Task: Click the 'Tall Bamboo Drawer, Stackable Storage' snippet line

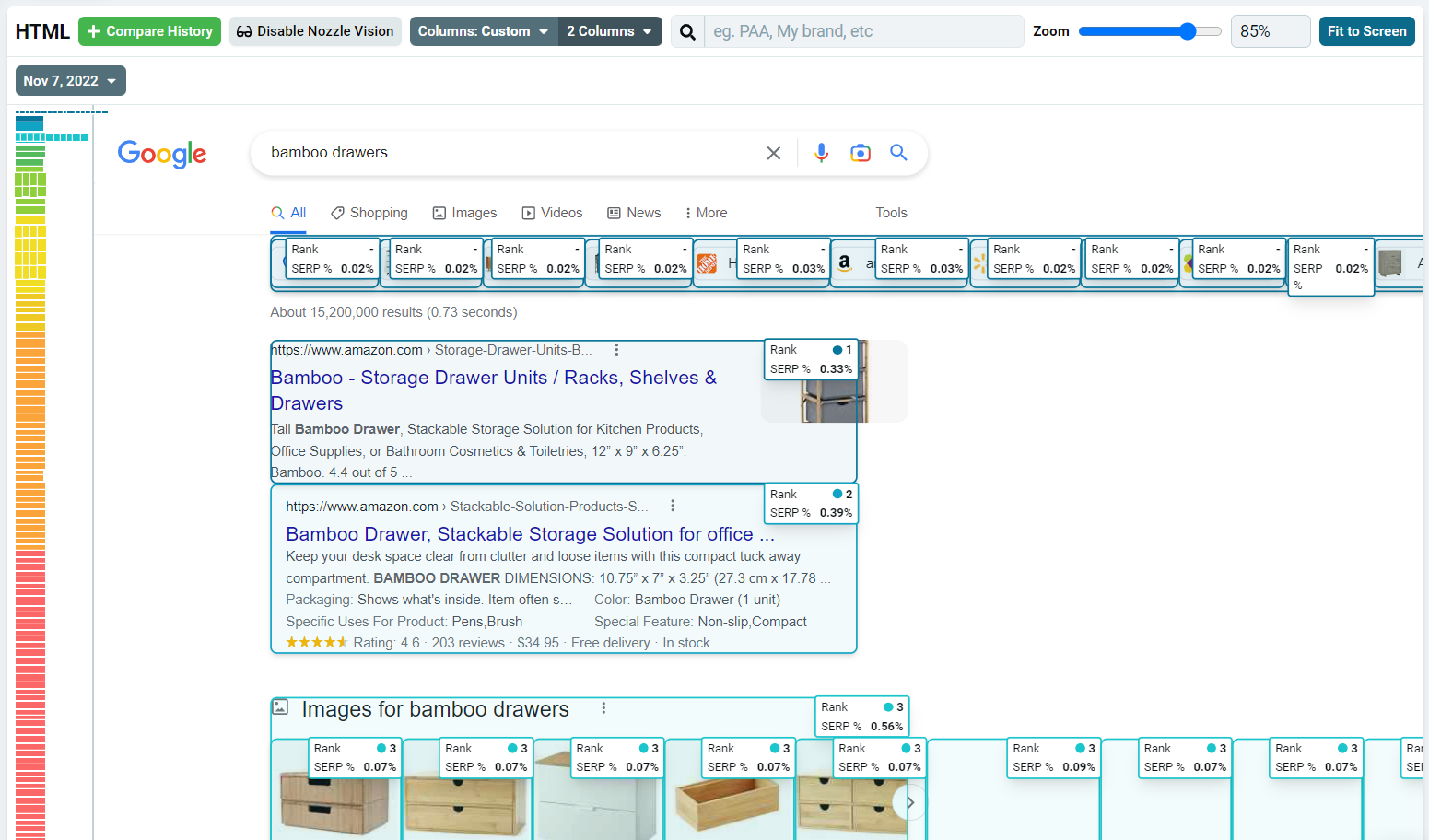Action: (486, 429)
